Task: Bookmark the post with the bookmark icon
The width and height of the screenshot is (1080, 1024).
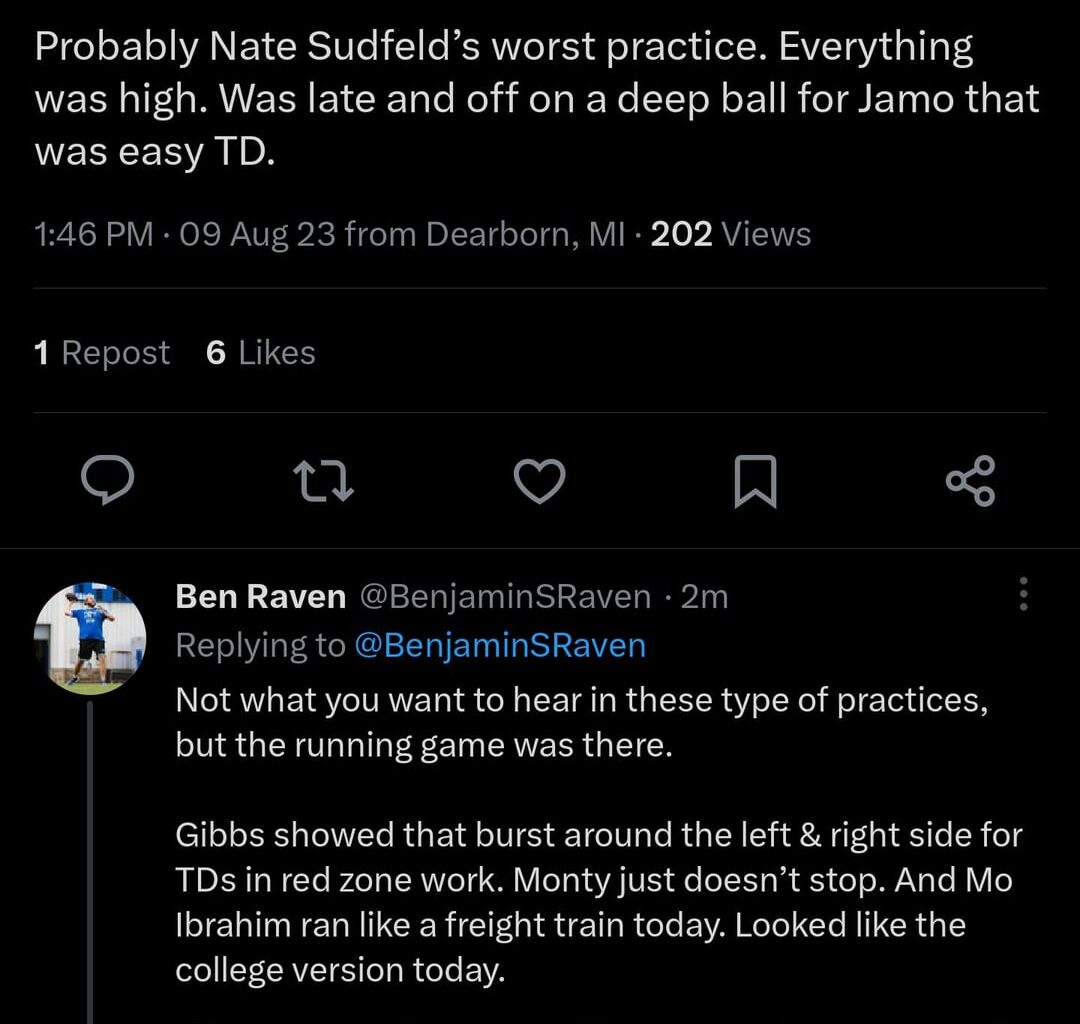Action: [755, 481]
